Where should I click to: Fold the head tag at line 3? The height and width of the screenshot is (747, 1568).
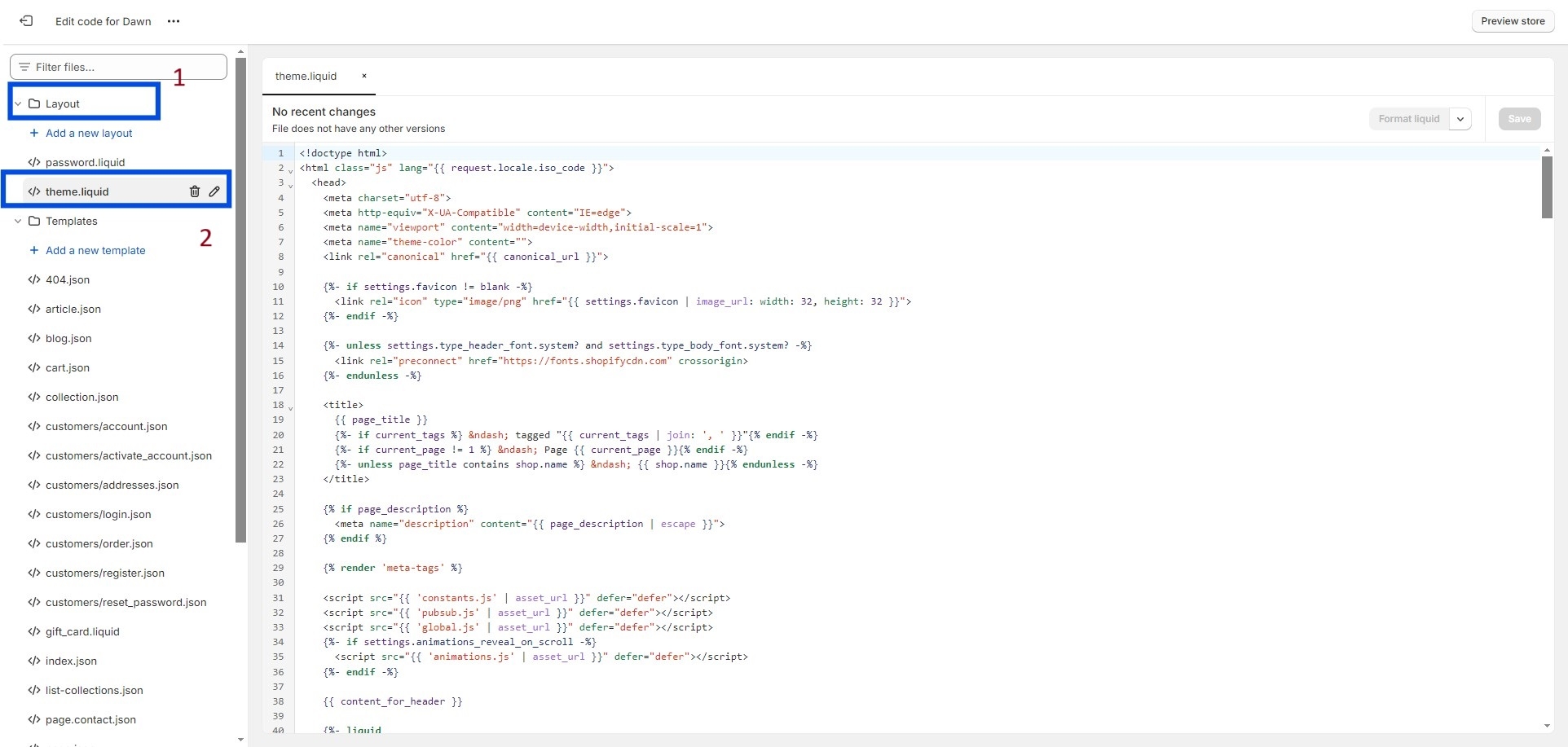pos(290,185)
